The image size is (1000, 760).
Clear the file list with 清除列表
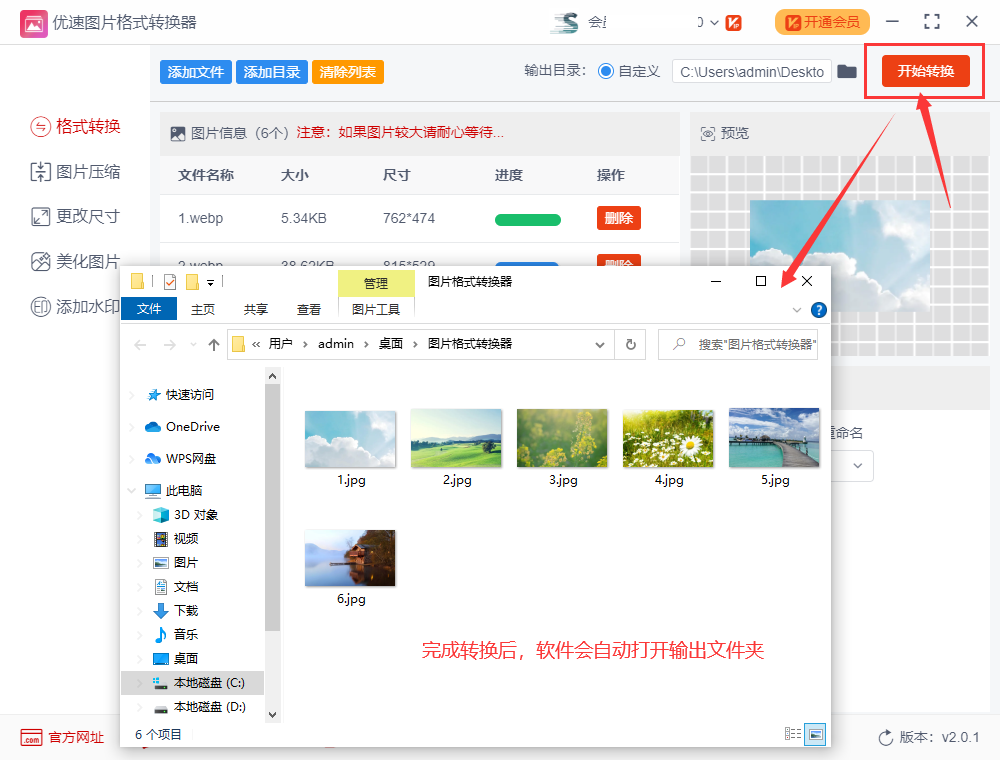347,72
